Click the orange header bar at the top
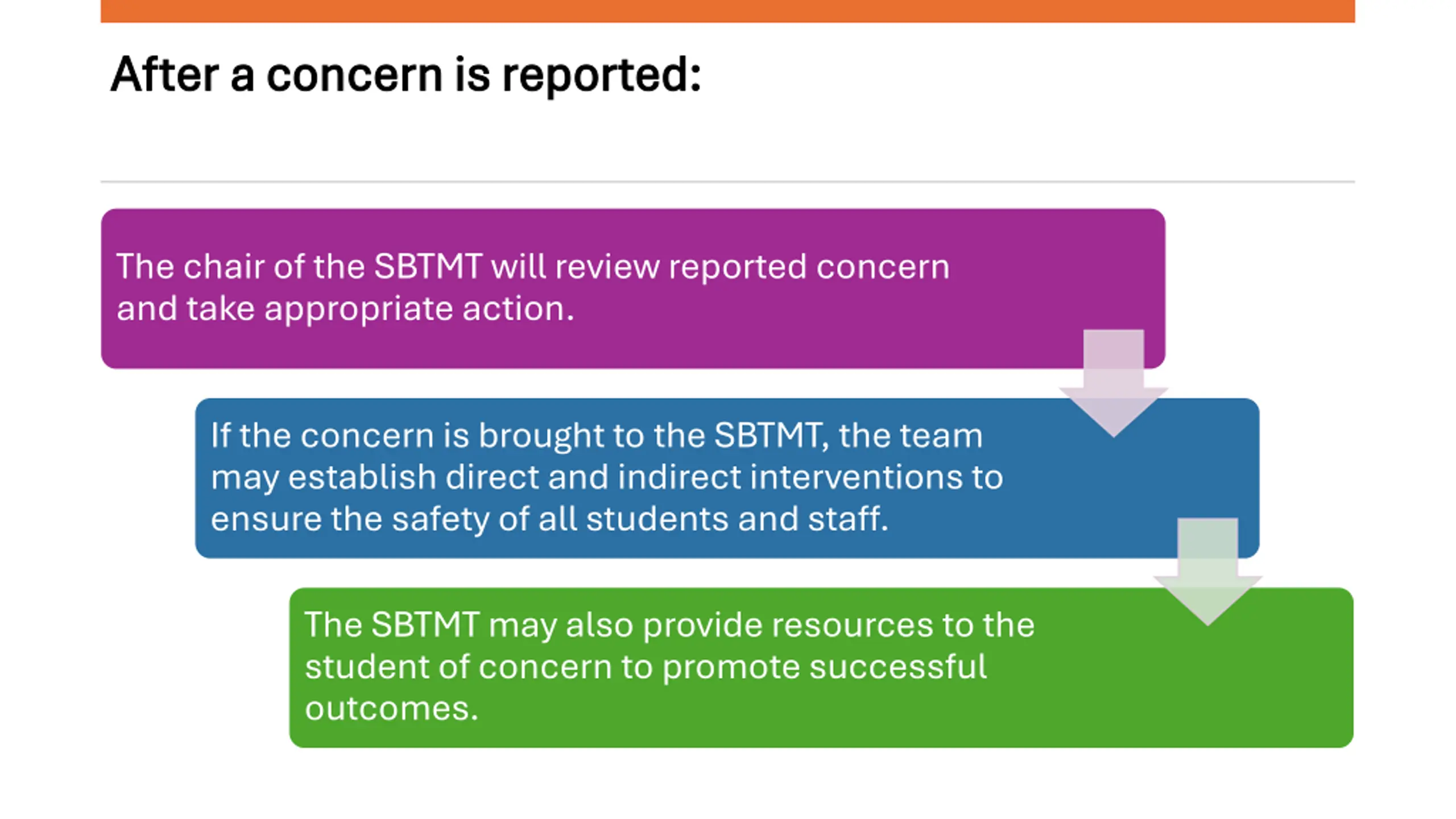 coord(728,11)
